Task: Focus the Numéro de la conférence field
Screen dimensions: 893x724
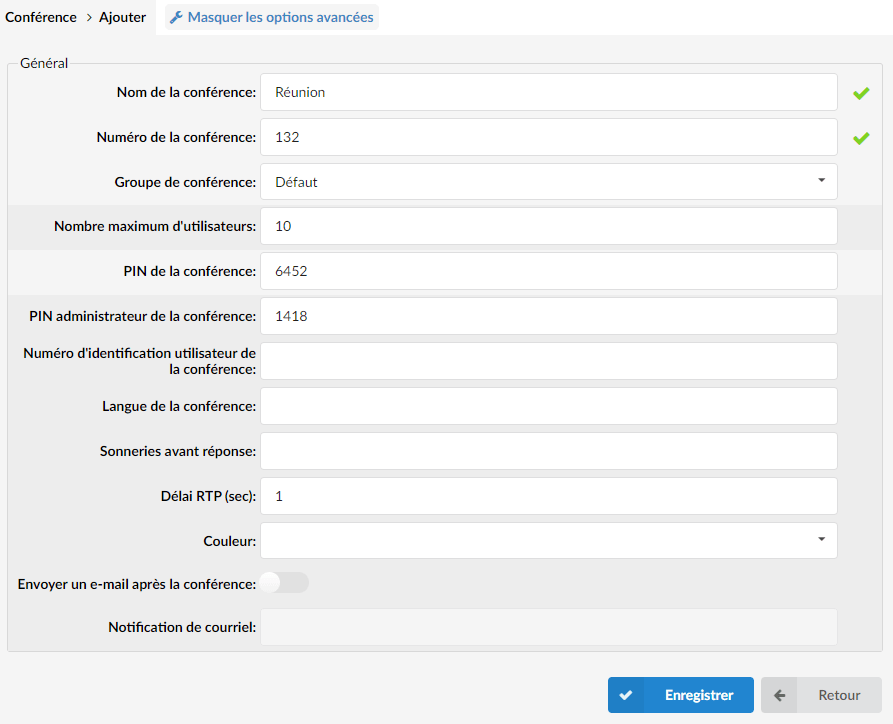Action: click(548, 137)
